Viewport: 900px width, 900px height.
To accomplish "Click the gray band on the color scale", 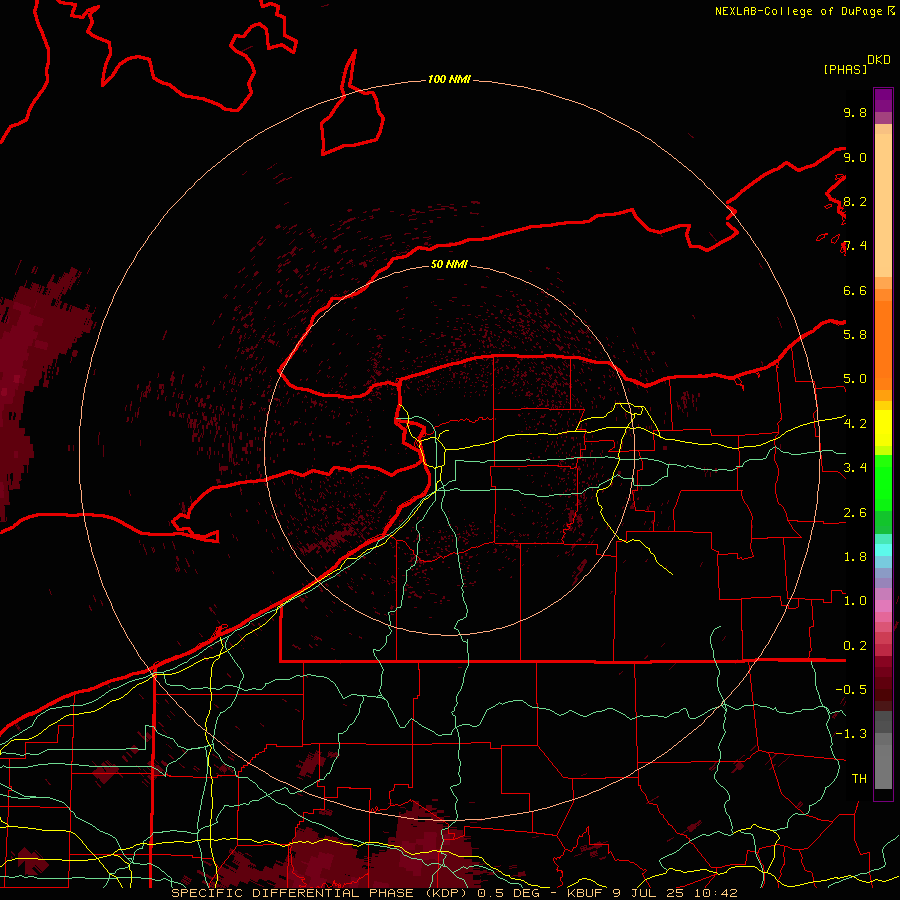I will click(x=883, y=749).
